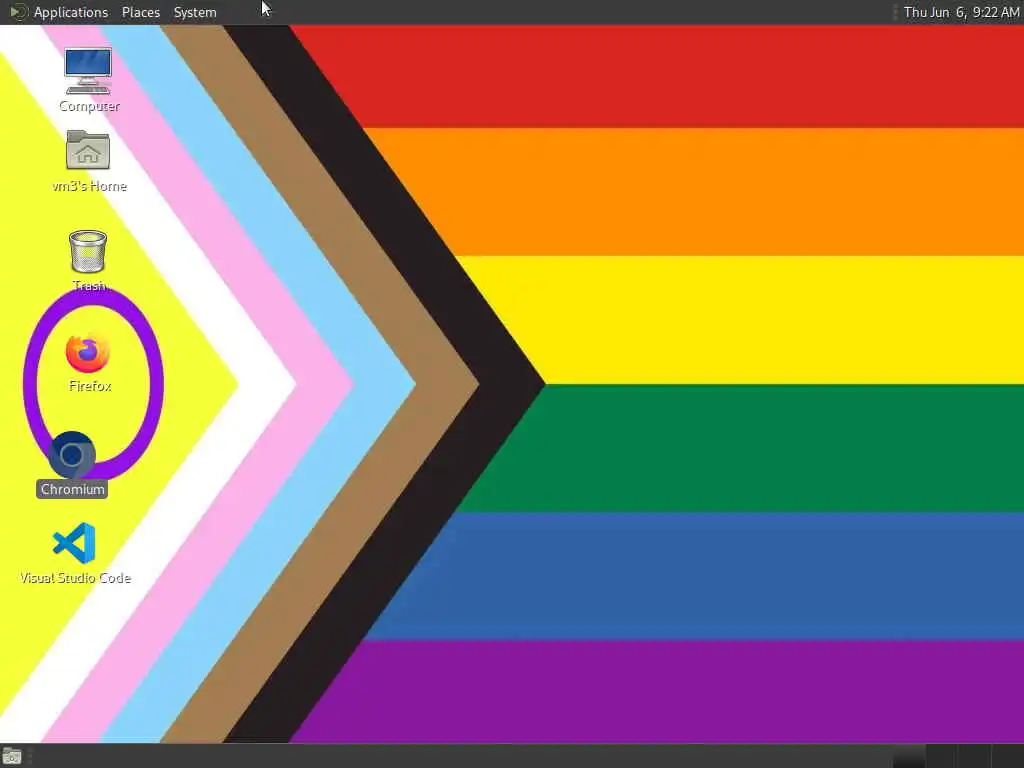The height and width of the screenshot is (768, 1024).
Task: Click the Chromium label text
Action: [72, 489]
